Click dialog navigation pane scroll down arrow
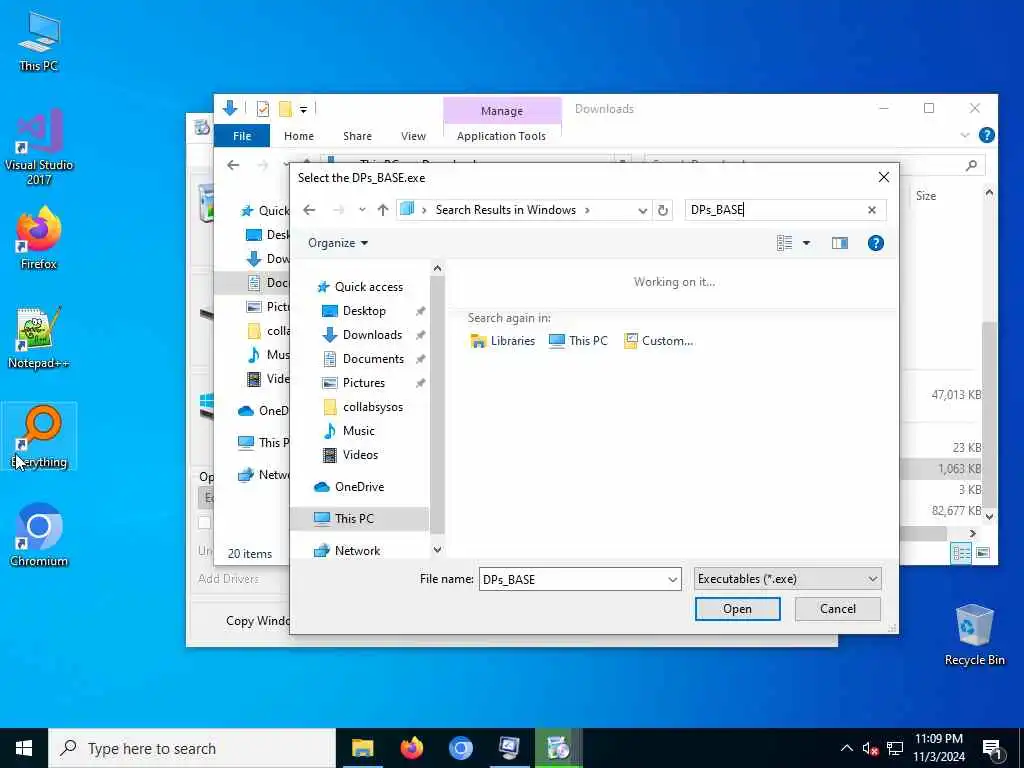This screenshot has width=1024, height=768. click(437, 550)
